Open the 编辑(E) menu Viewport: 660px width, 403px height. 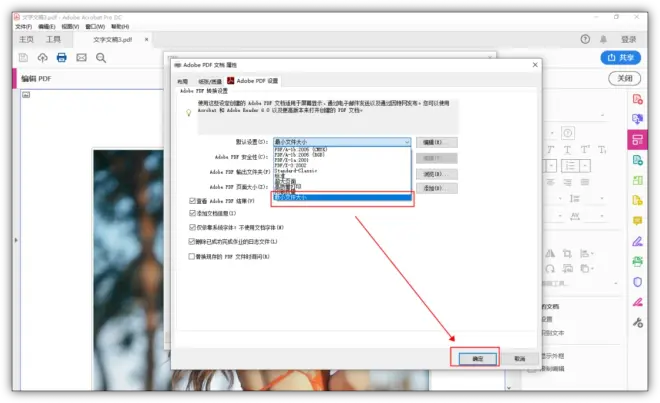(x=46, y=27)
